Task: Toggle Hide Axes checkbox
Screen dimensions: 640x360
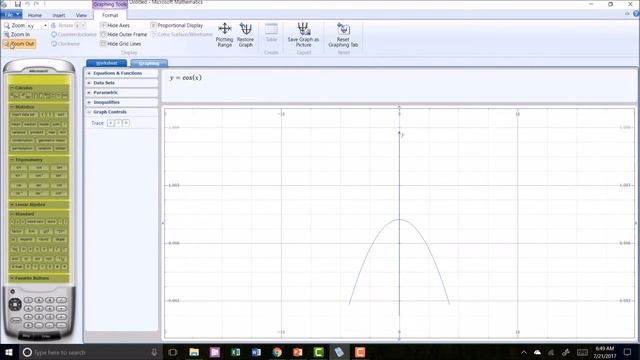Action: coord(103,25)
